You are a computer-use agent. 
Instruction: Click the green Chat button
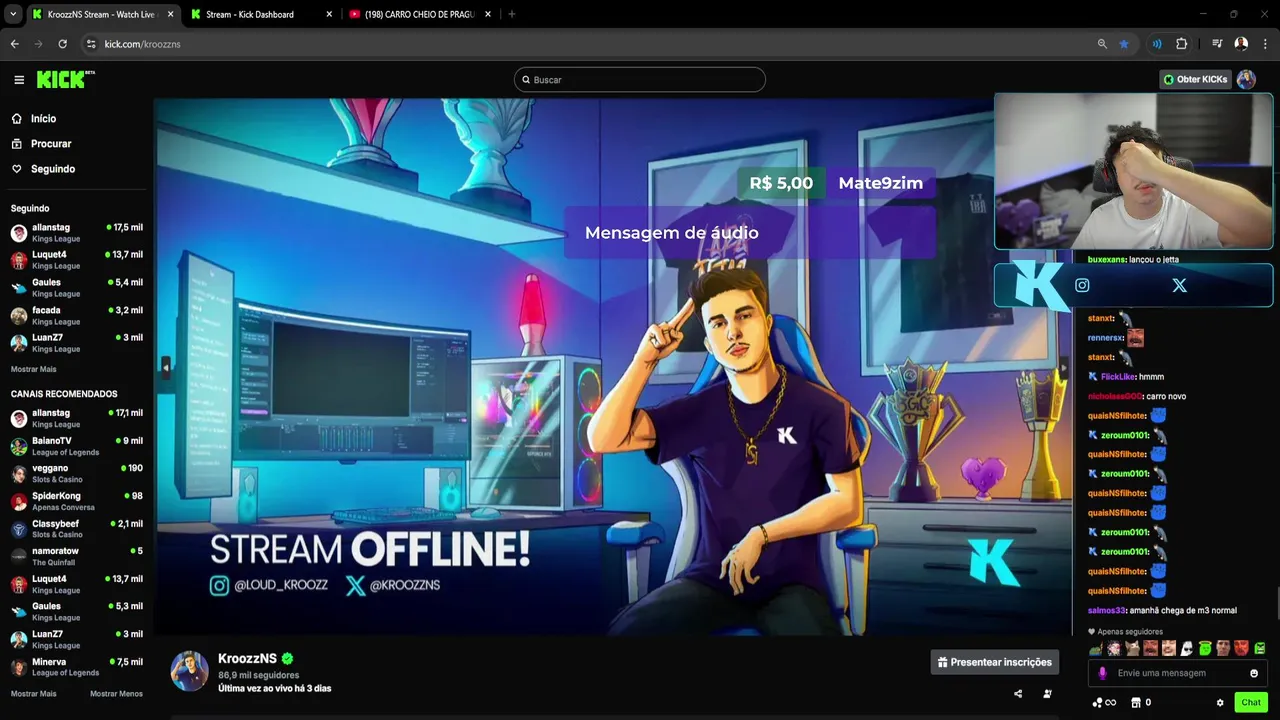click(1251, 703)
